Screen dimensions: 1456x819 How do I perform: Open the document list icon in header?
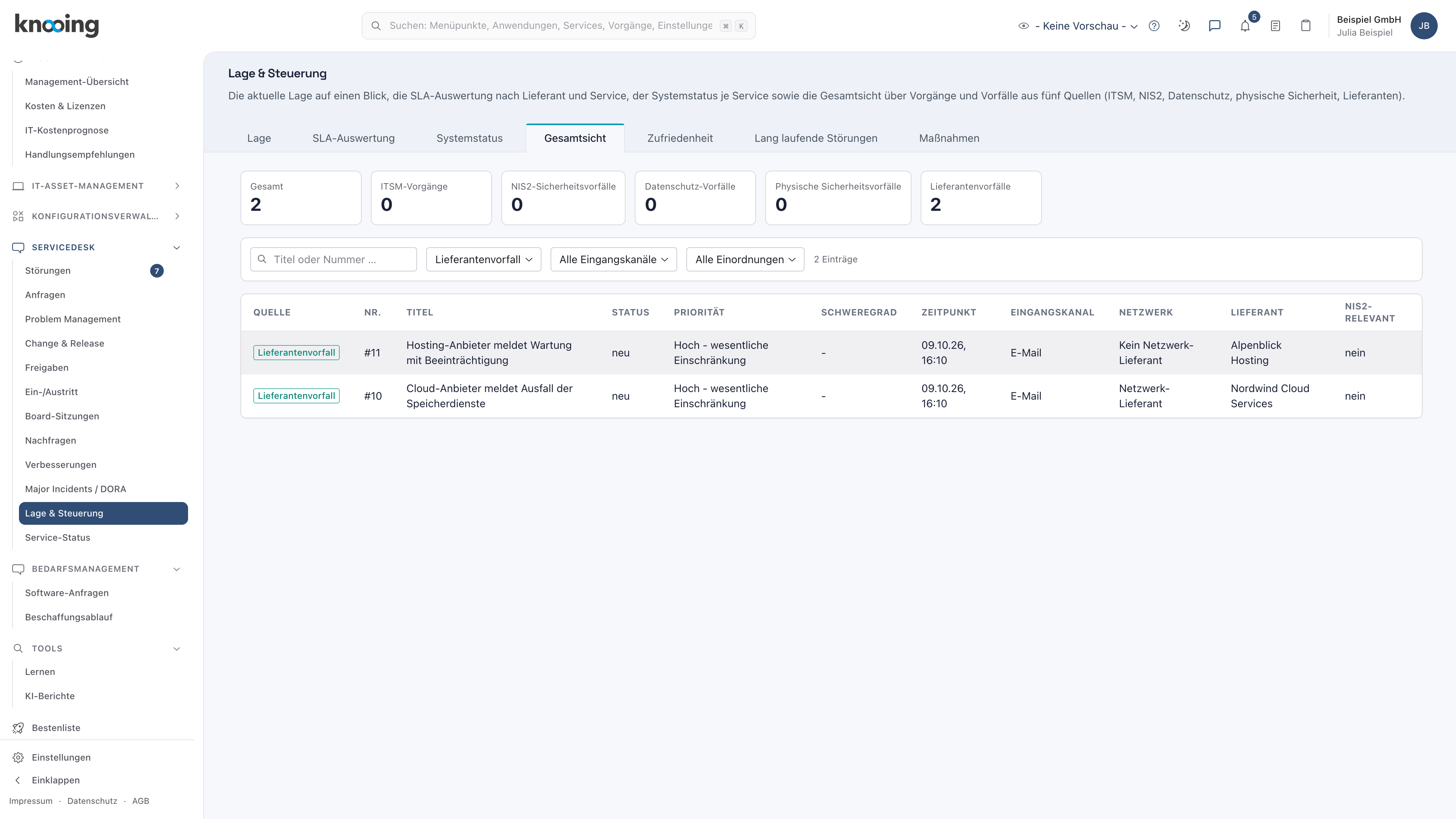coord(1276,26)
